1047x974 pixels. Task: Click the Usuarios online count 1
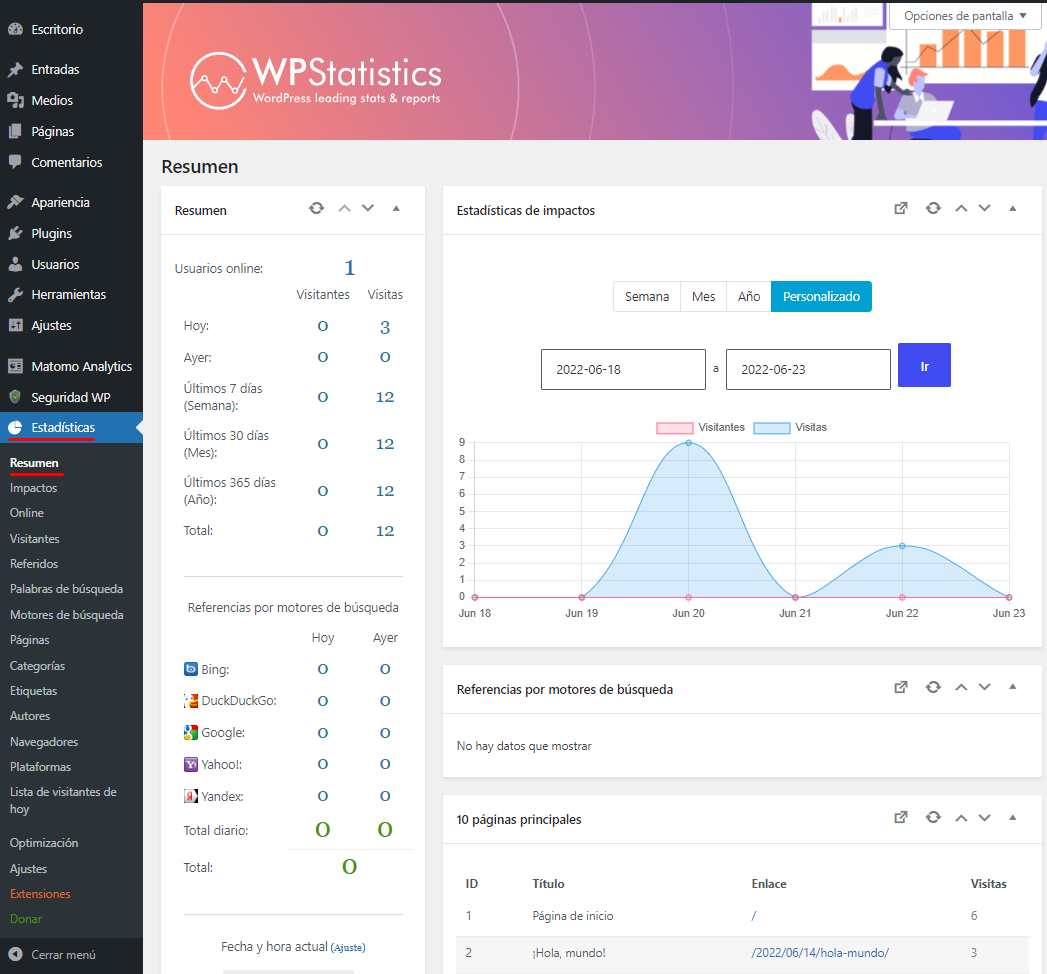[x=349, y=268]
